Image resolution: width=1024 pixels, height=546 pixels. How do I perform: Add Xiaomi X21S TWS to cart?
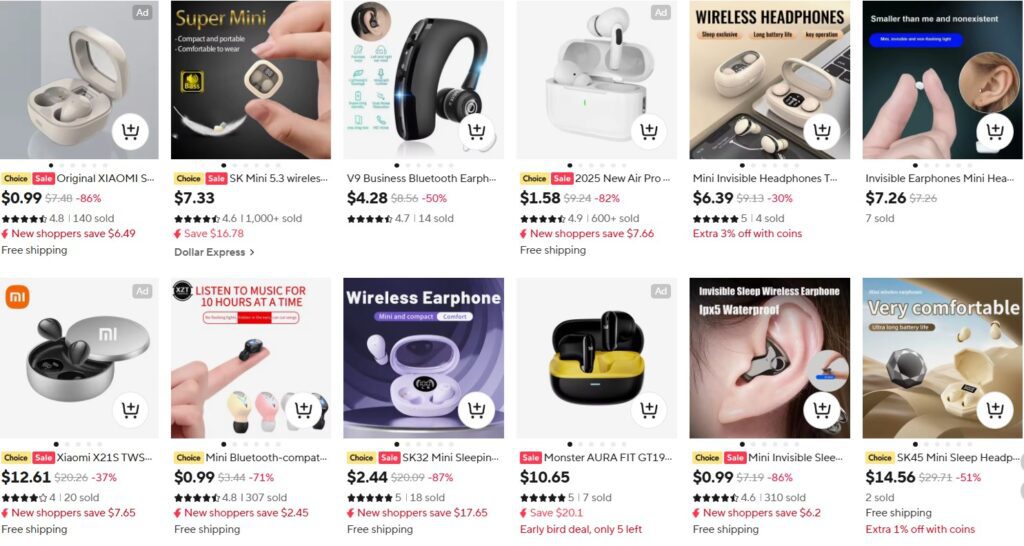tap(130, 410)
